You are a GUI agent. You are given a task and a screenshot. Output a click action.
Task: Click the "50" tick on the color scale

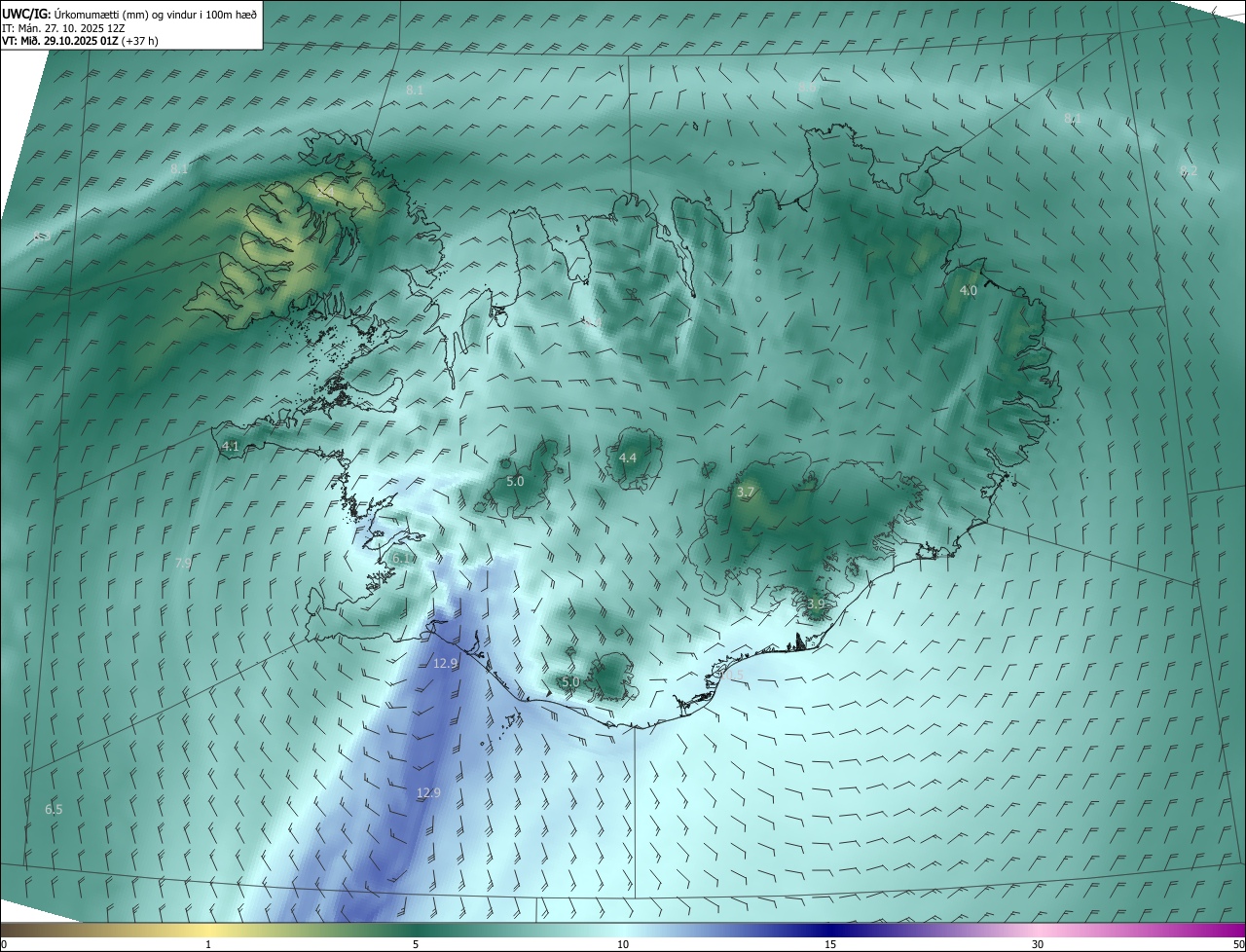[1238, 945]
